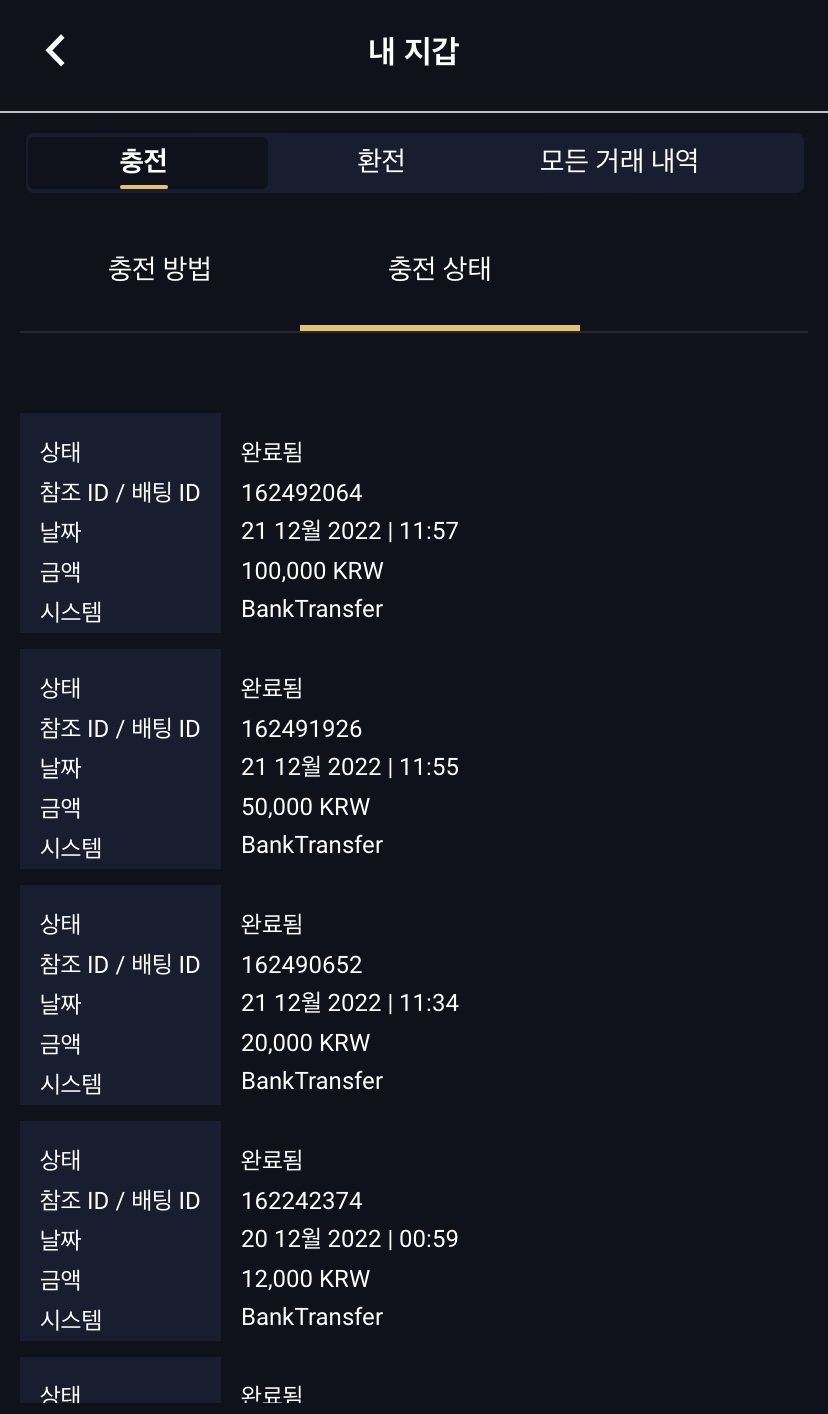The width and height of the screenshot is (828, 1414).
Task: Click the date 21 12월 2022 | 11:55
Action: (350, 767)
